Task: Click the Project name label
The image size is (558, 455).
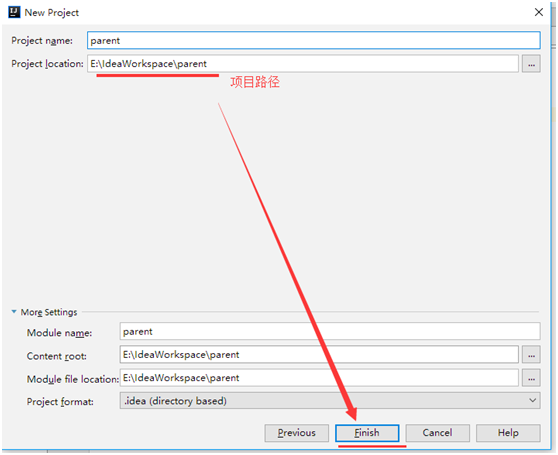Action: coord(42,41)
